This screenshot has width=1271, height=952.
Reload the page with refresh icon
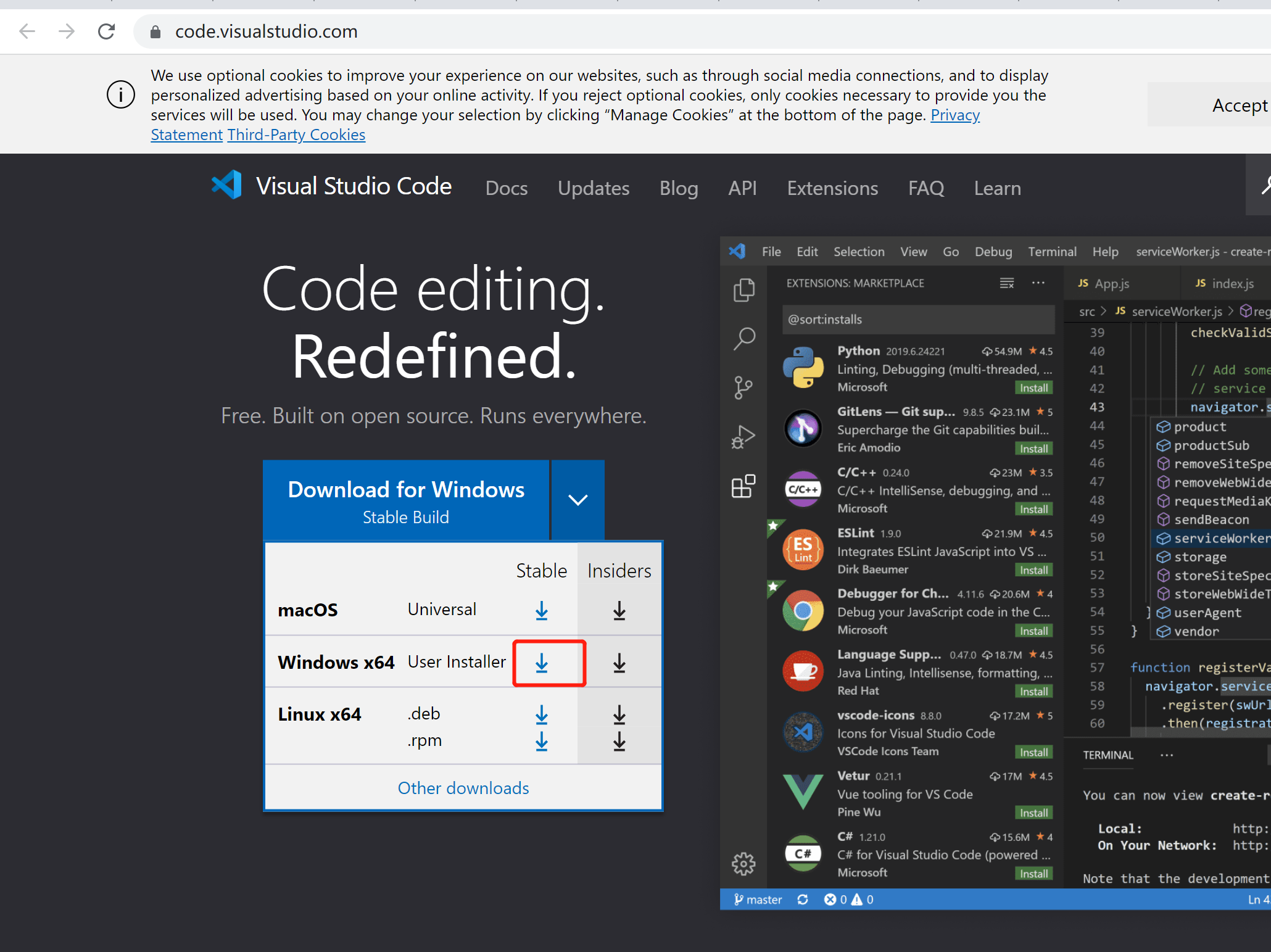coord(107,31)
